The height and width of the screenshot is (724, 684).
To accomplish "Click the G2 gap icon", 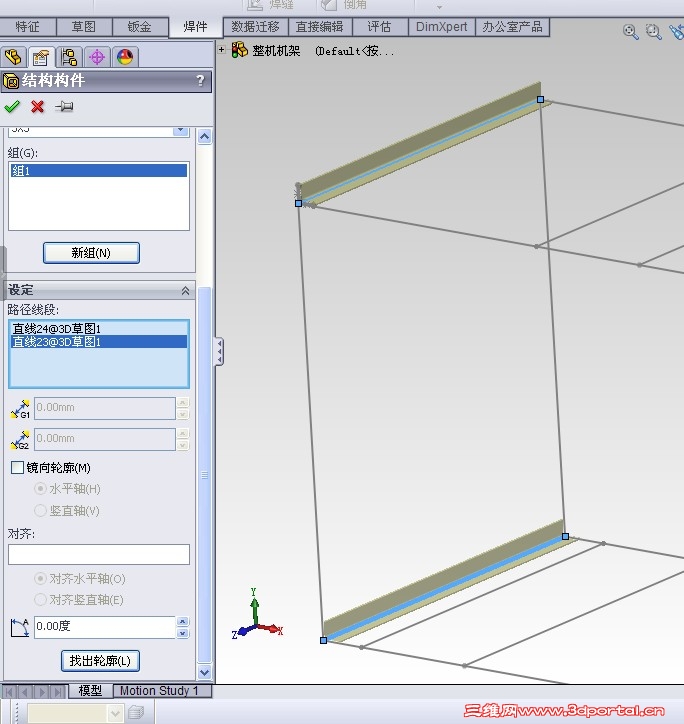I will click(20, 440).
